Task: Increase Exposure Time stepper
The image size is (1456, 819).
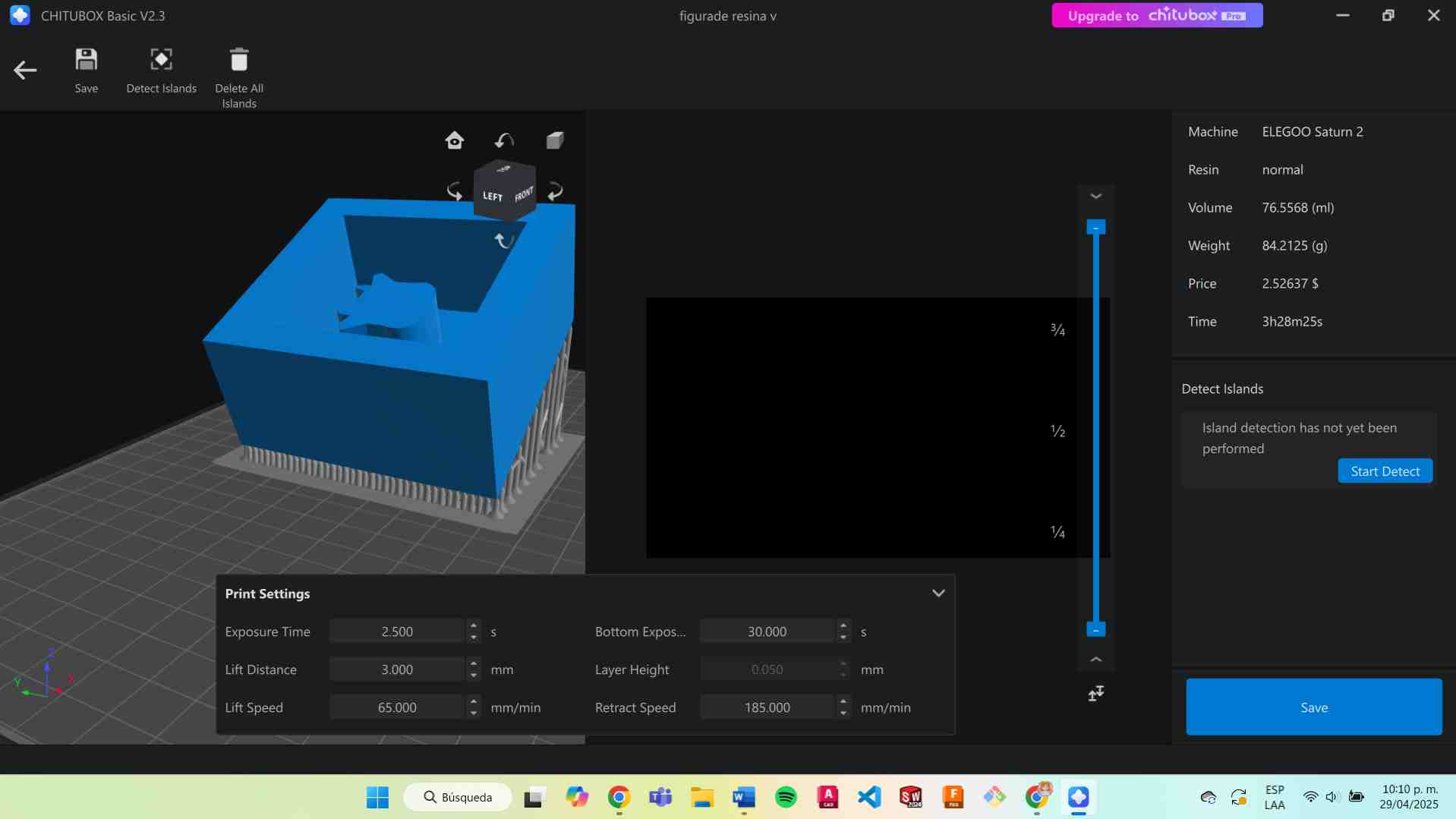Action: pyautogui.click(x=474, y=626)
